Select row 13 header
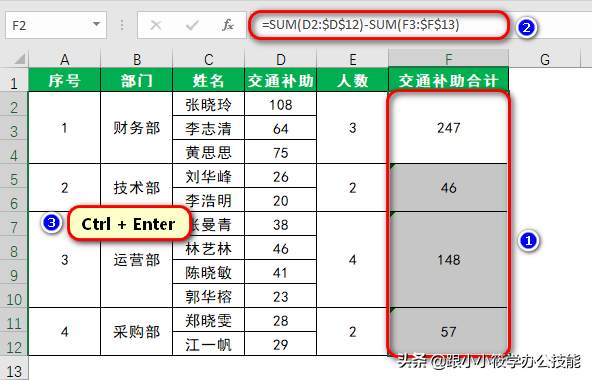 coord(14,368)
